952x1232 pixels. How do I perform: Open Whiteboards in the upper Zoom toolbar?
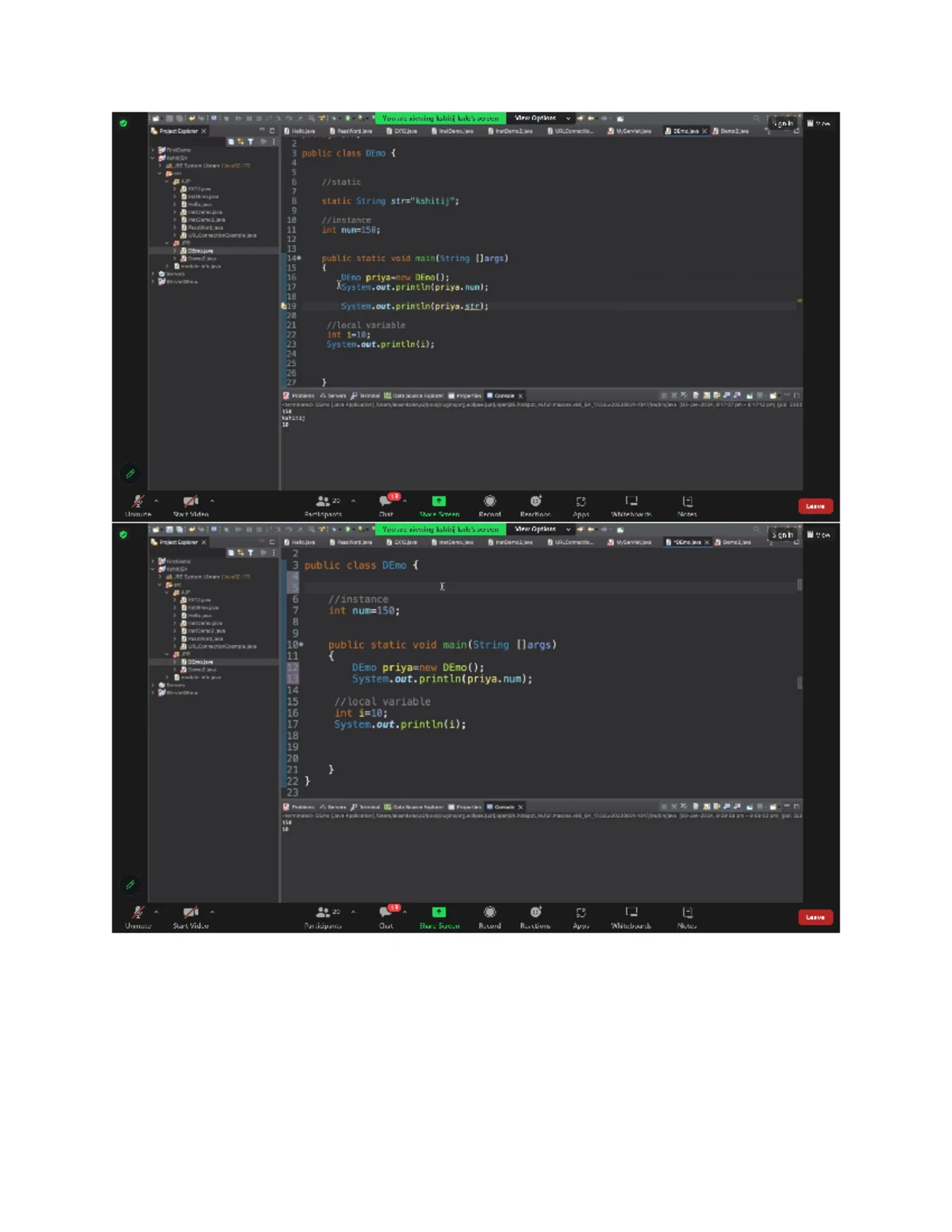coord(631,501)
